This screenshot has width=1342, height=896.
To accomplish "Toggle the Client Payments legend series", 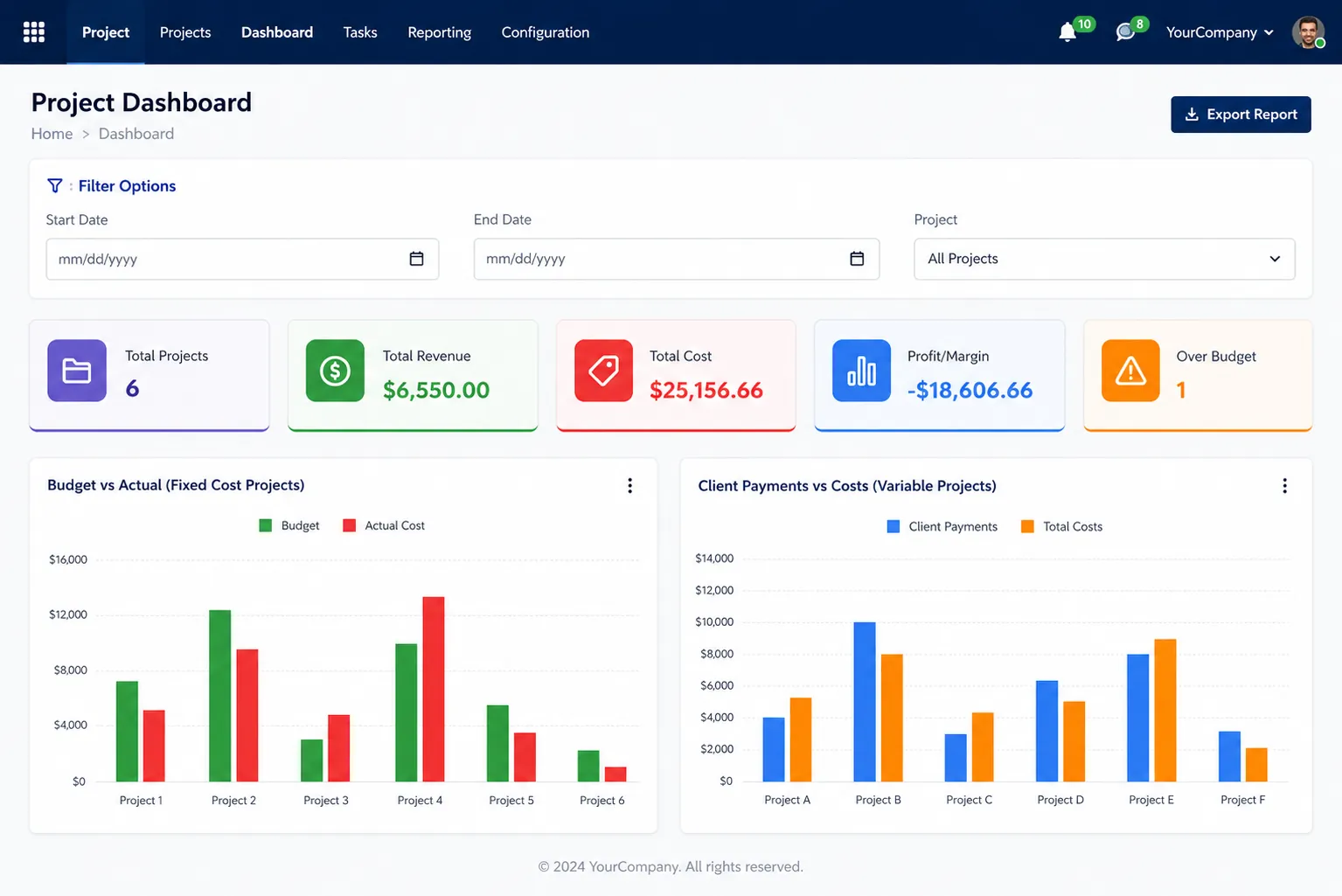I will [942, 526].
